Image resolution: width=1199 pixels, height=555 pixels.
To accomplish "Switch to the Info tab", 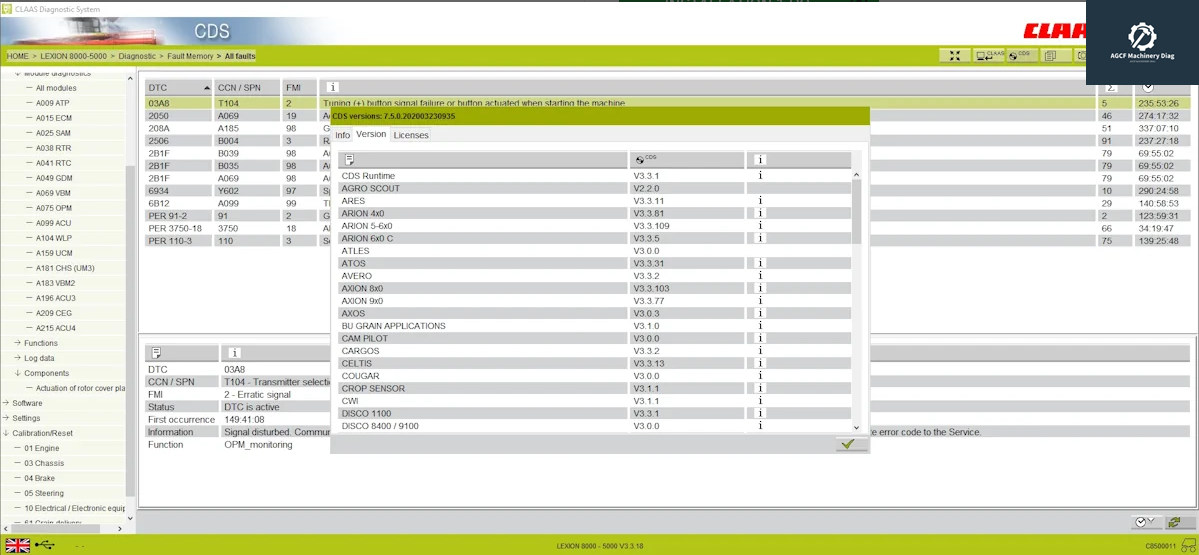I will click(343, 135).
